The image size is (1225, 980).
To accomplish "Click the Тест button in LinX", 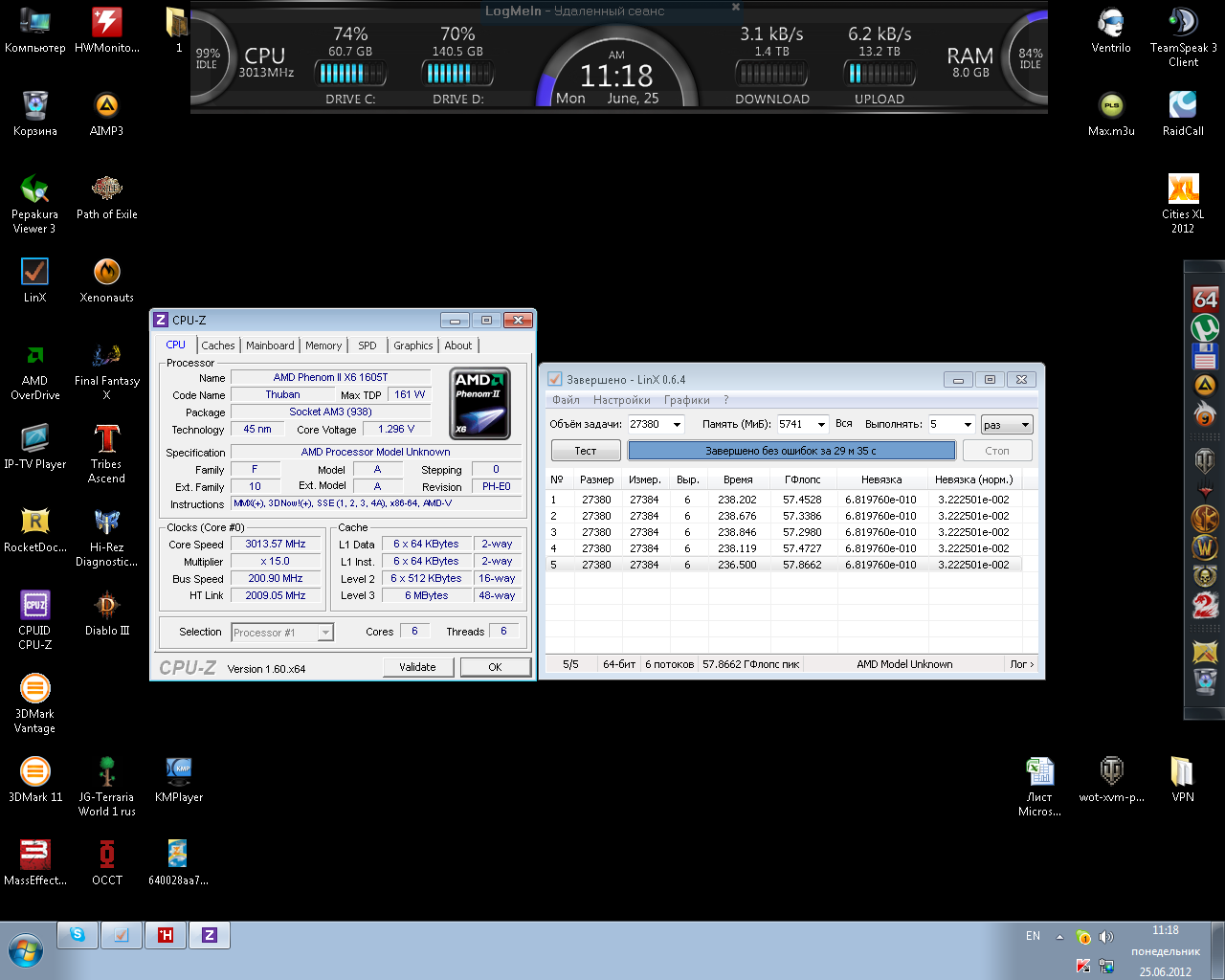I will [x=586, y=451].
